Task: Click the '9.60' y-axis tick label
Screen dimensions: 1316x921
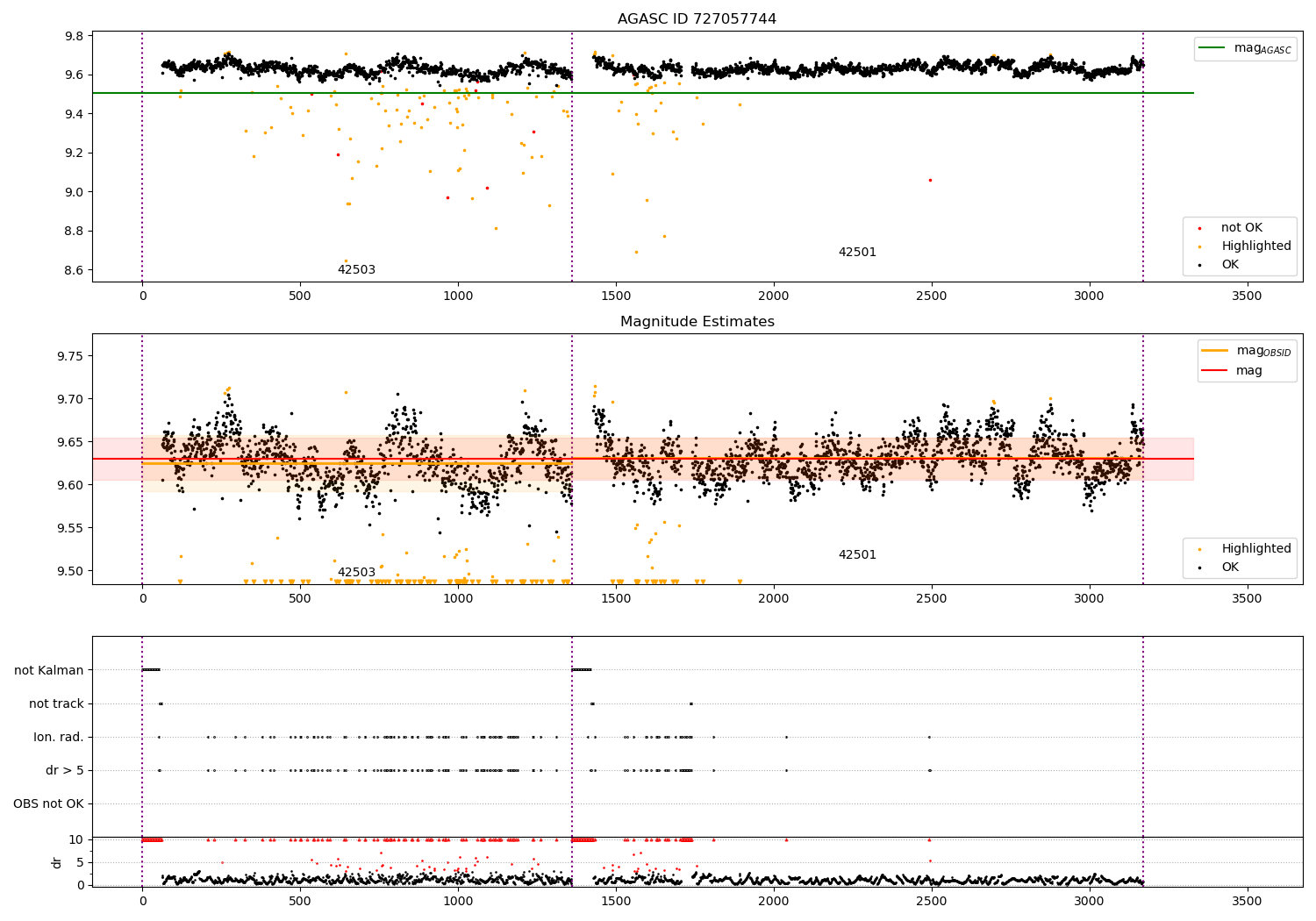Action: (x=71, y=485)
